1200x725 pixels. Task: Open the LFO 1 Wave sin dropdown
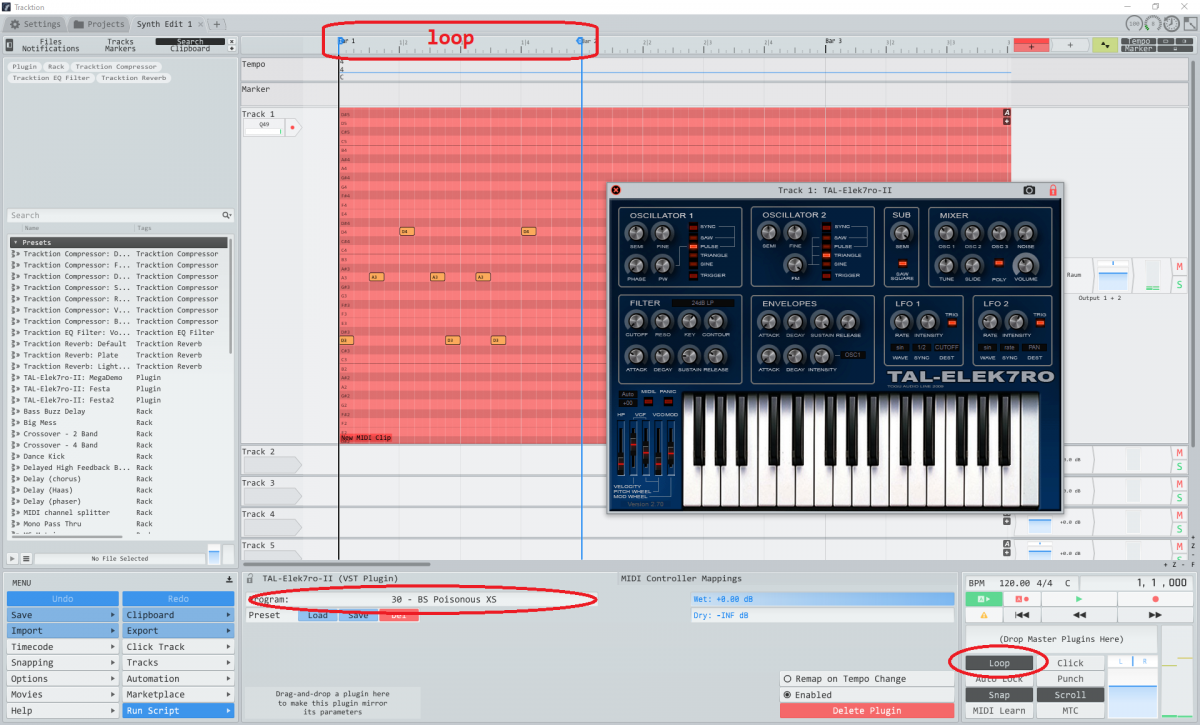point(900,347)
